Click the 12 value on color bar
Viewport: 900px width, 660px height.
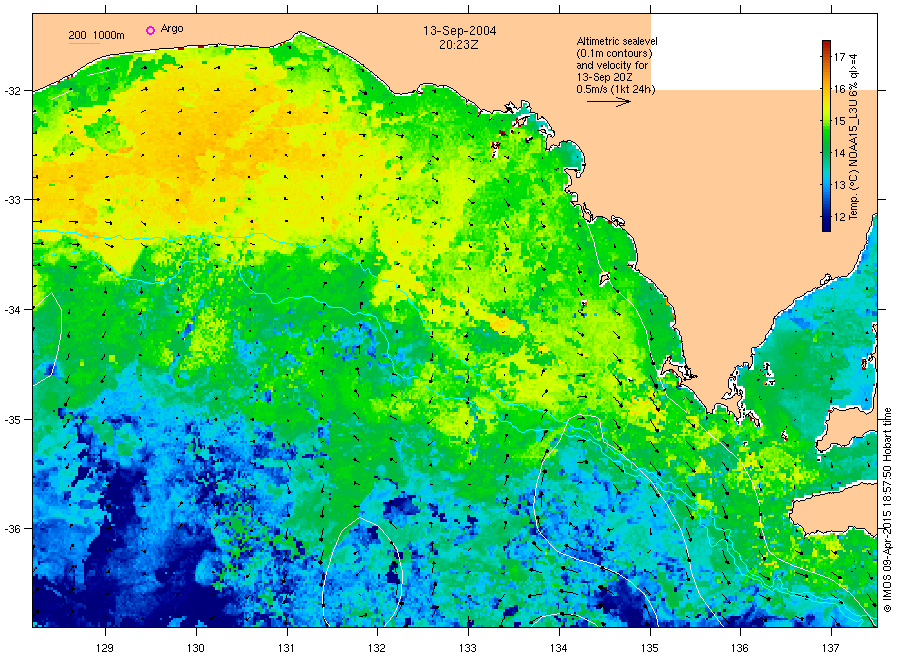840,217
